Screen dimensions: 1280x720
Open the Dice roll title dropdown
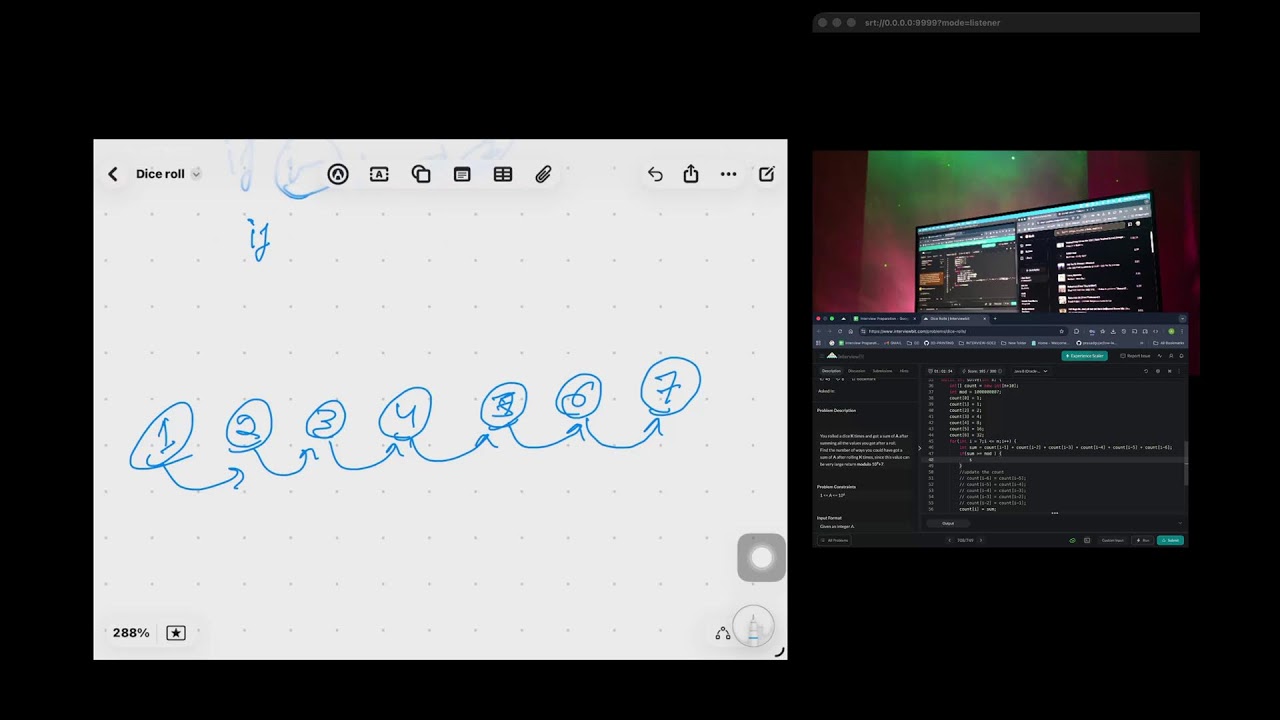pos(196,174)
